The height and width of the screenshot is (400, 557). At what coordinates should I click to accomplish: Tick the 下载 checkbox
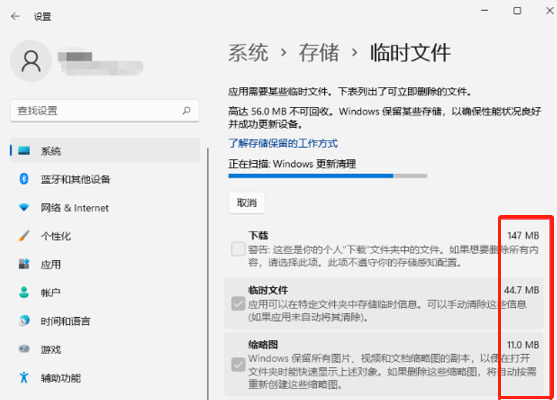tap(238, 249)
